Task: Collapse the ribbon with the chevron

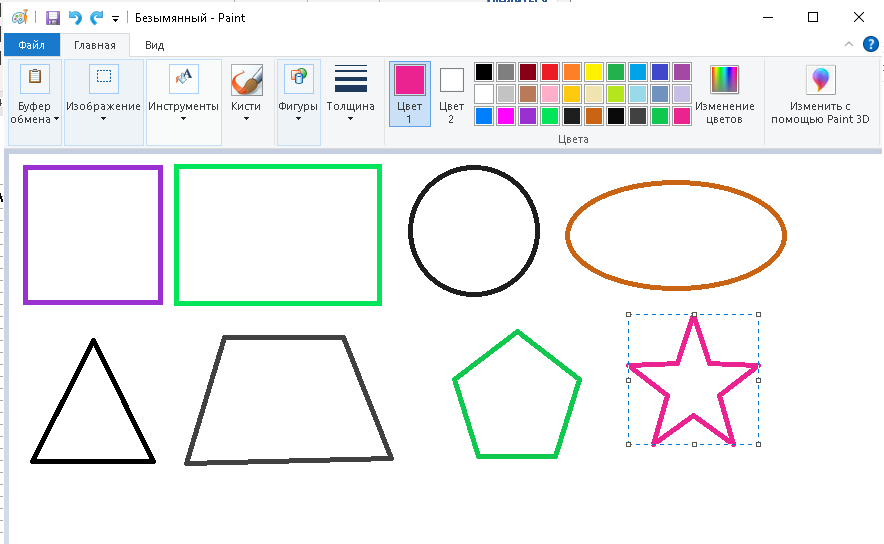Action: pyautogui.click(x=848, y=45)
